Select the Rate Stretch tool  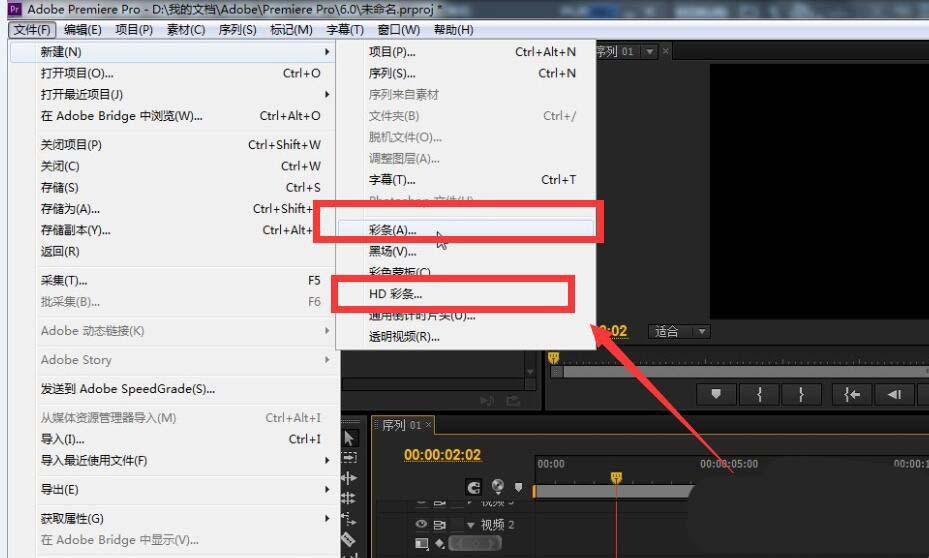pos(349,519)
